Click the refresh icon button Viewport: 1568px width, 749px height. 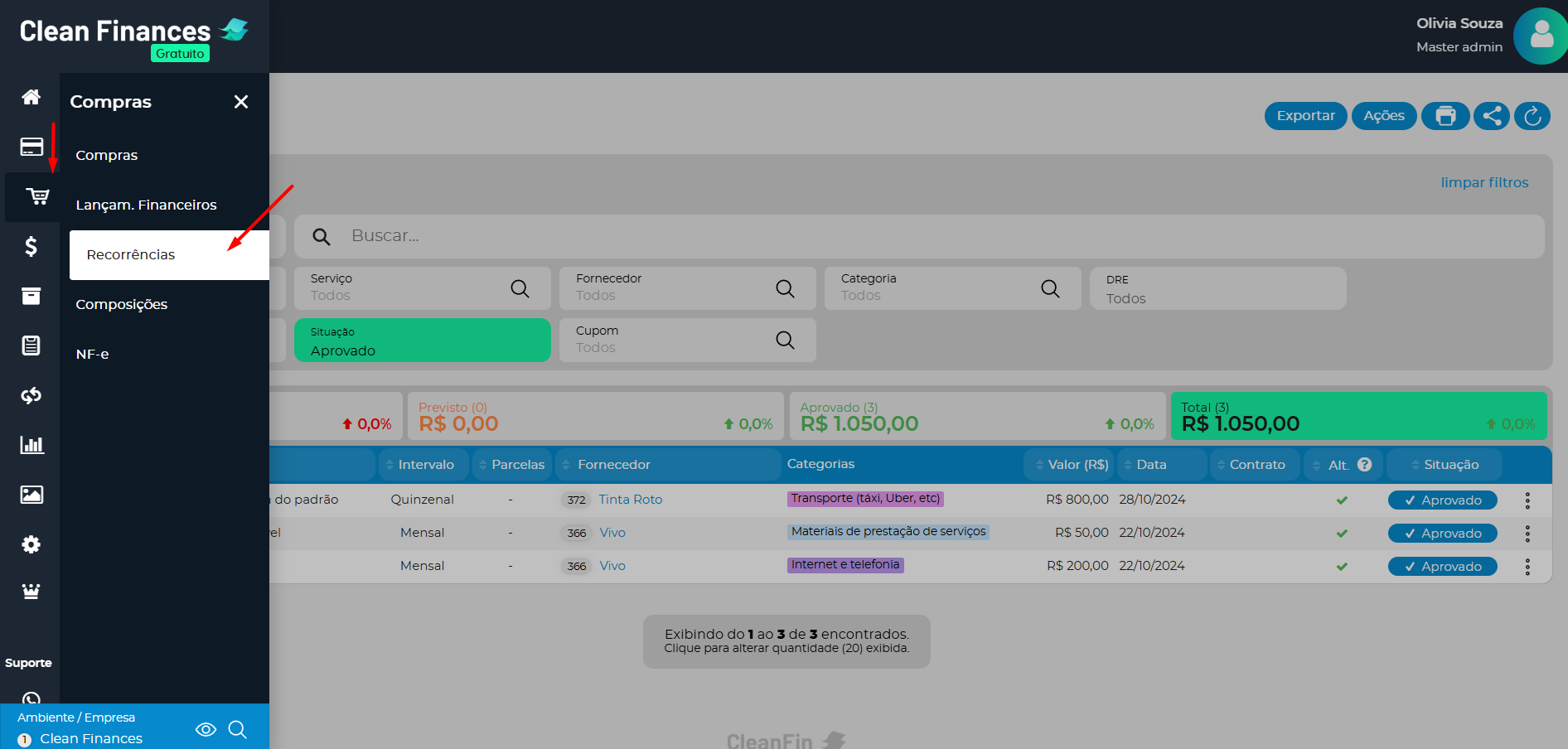(x=1532, y=116)
